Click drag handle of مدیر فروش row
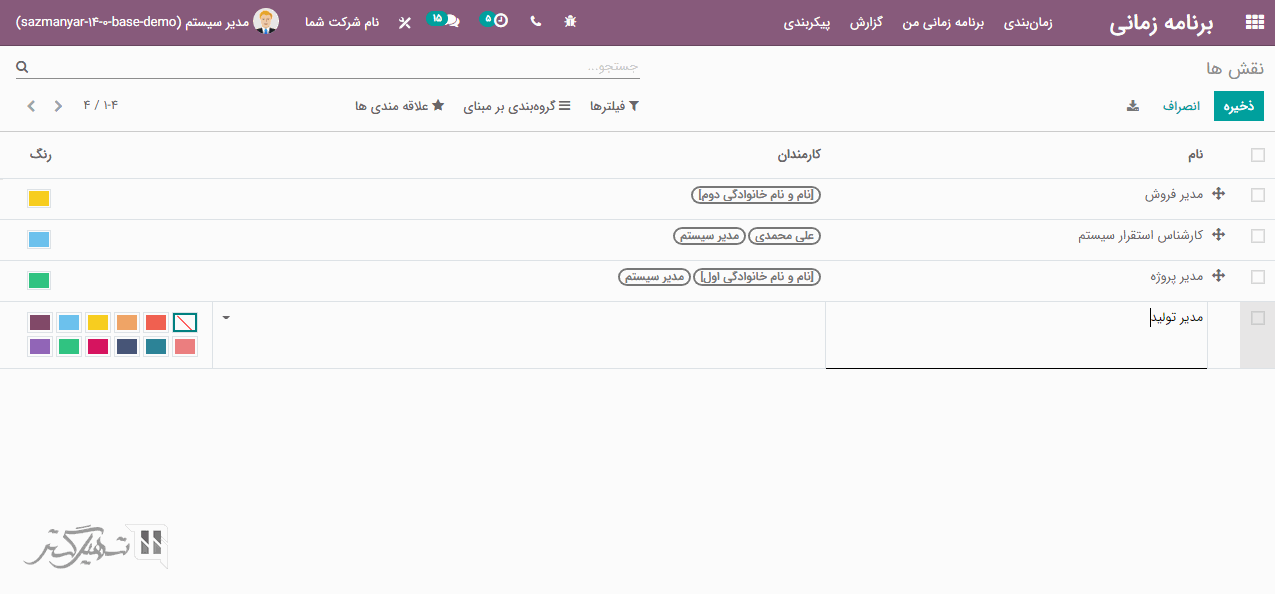 1218,194
